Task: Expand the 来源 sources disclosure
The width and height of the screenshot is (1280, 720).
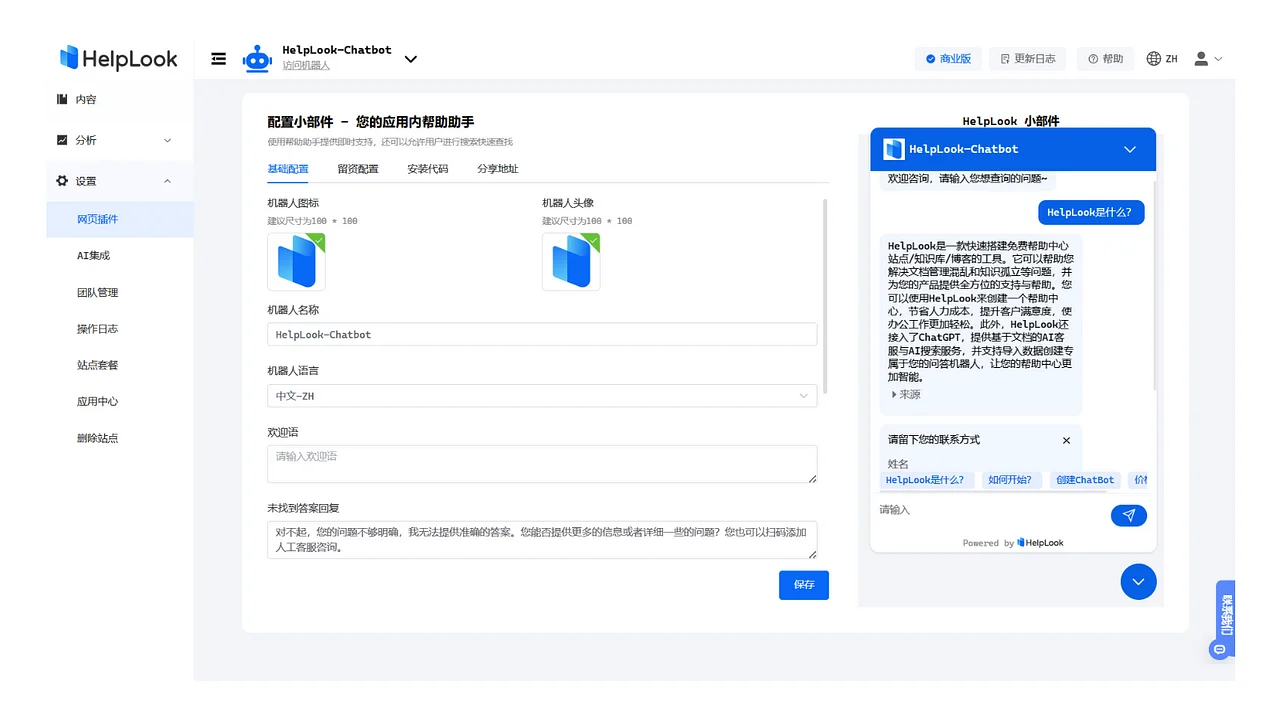Action: pyautogui.click(x=906, y=395)
